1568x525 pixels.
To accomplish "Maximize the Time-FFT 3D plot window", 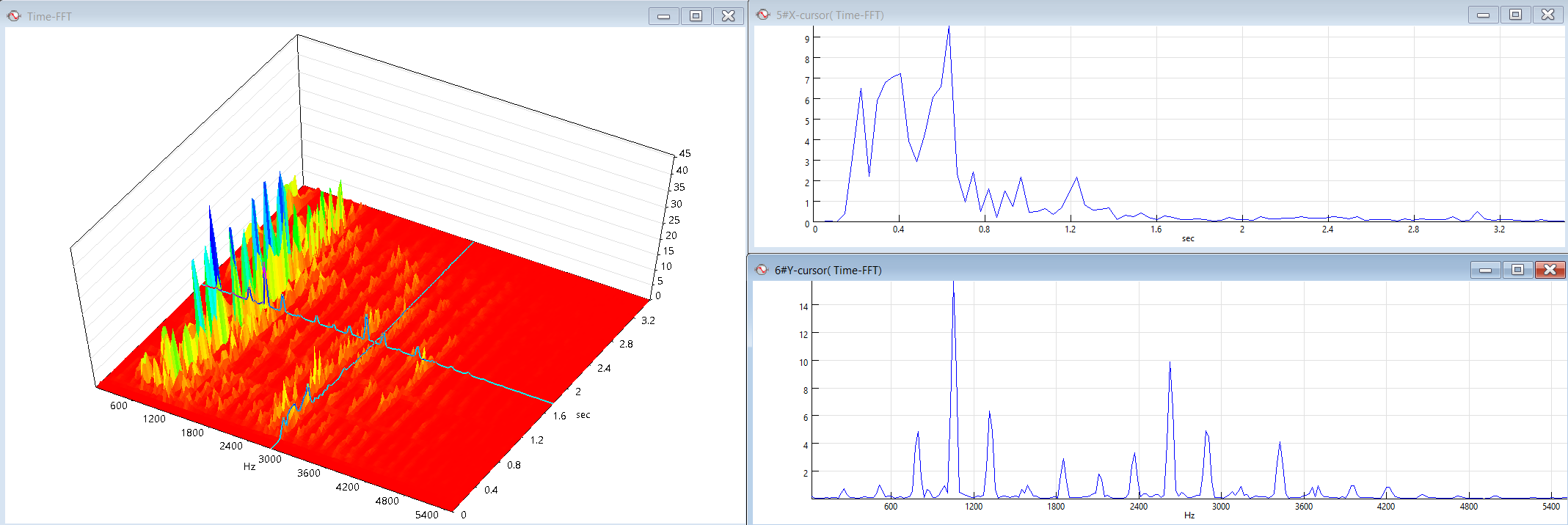I will tap(696, 16).
